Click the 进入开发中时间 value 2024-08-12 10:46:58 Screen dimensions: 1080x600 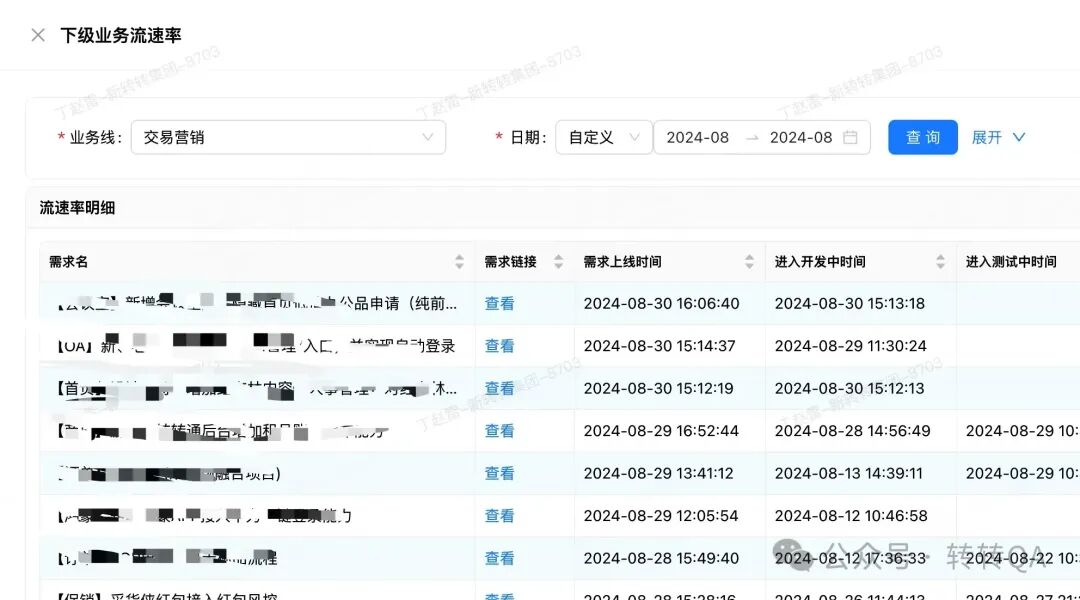851,516
